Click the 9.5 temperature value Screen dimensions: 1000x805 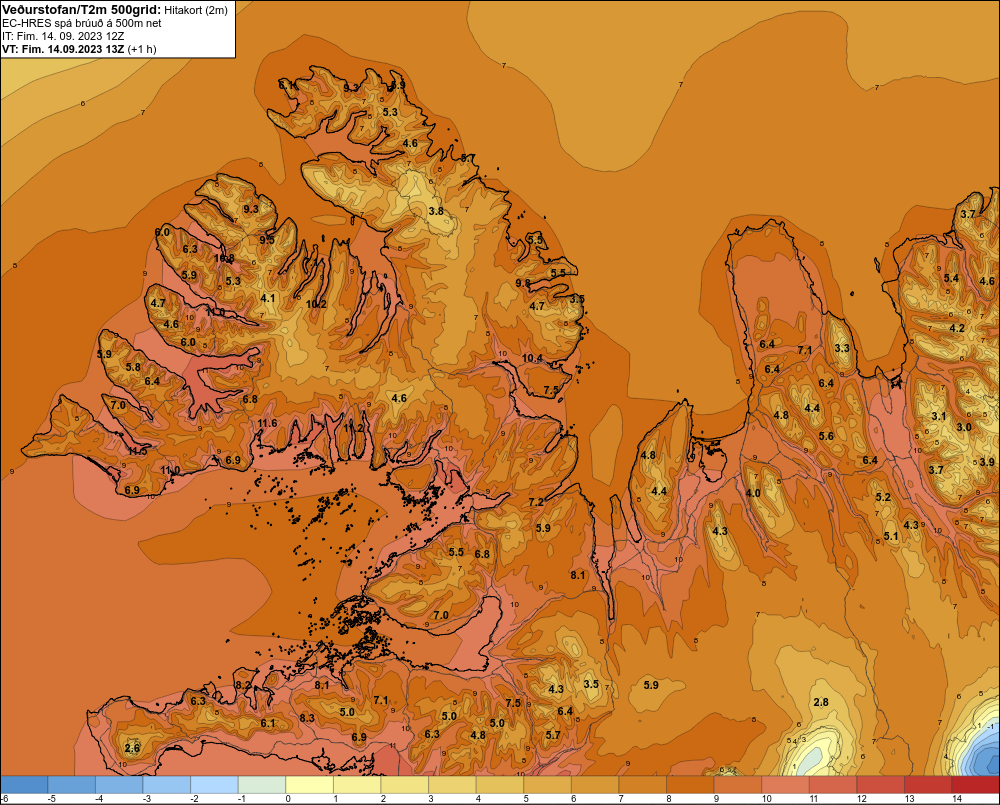(267, 240)
